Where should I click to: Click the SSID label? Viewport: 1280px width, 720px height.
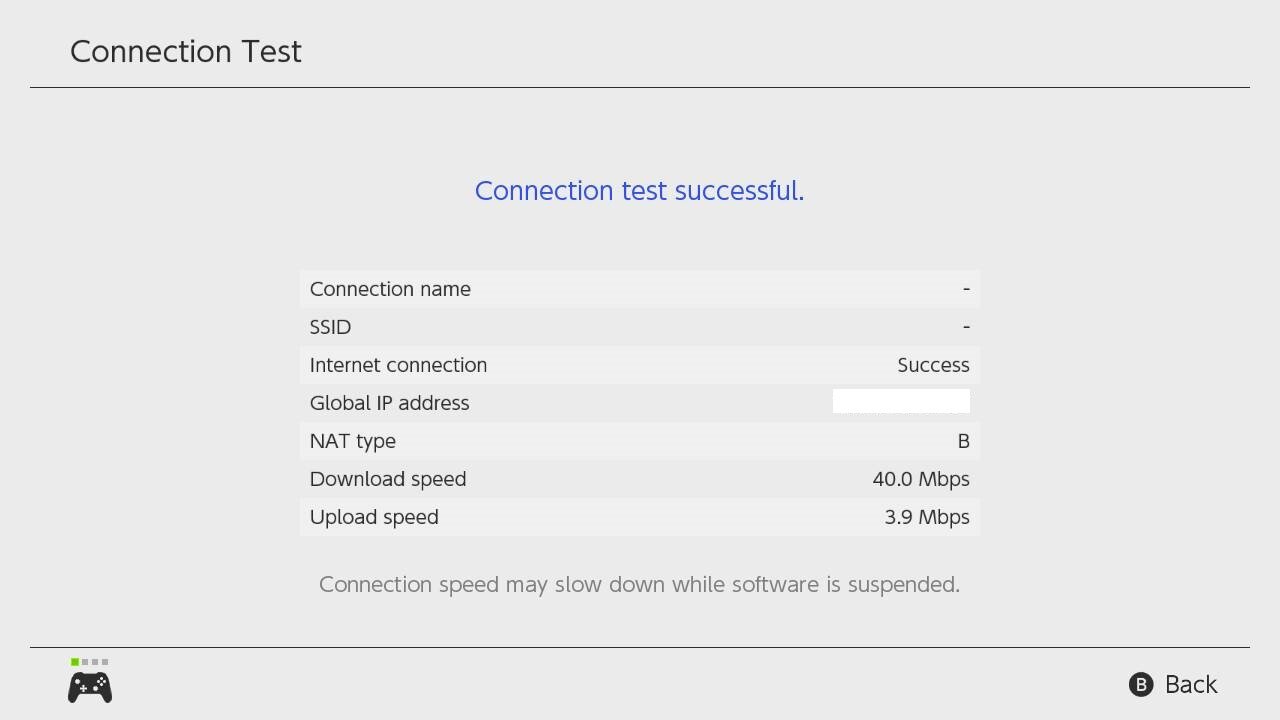click(x=330, y=327)
